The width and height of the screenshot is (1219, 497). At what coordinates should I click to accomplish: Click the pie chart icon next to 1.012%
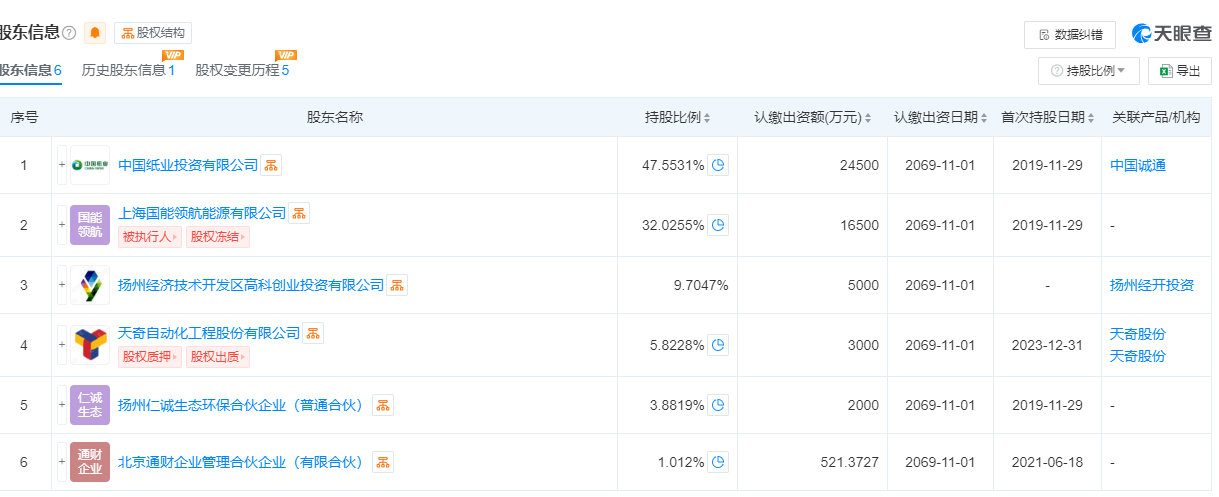click(718, 462)
